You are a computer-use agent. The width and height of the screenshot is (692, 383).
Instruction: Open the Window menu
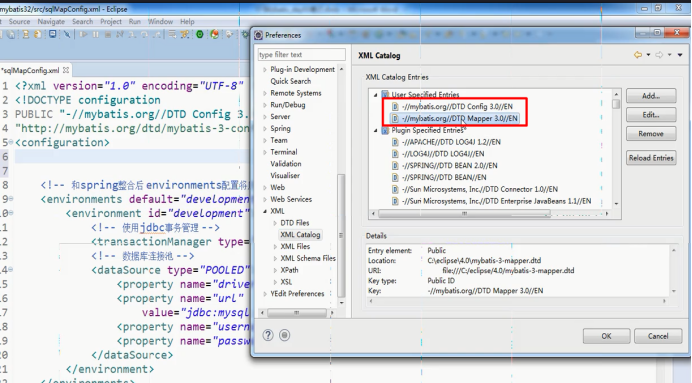pos(160,21)
